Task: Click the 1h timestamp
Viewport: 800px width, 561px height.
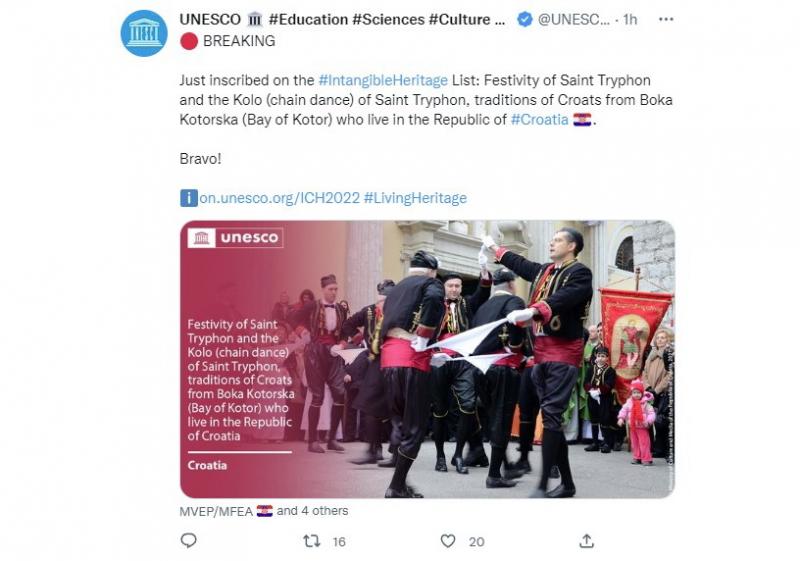Action: pos(630,19)
